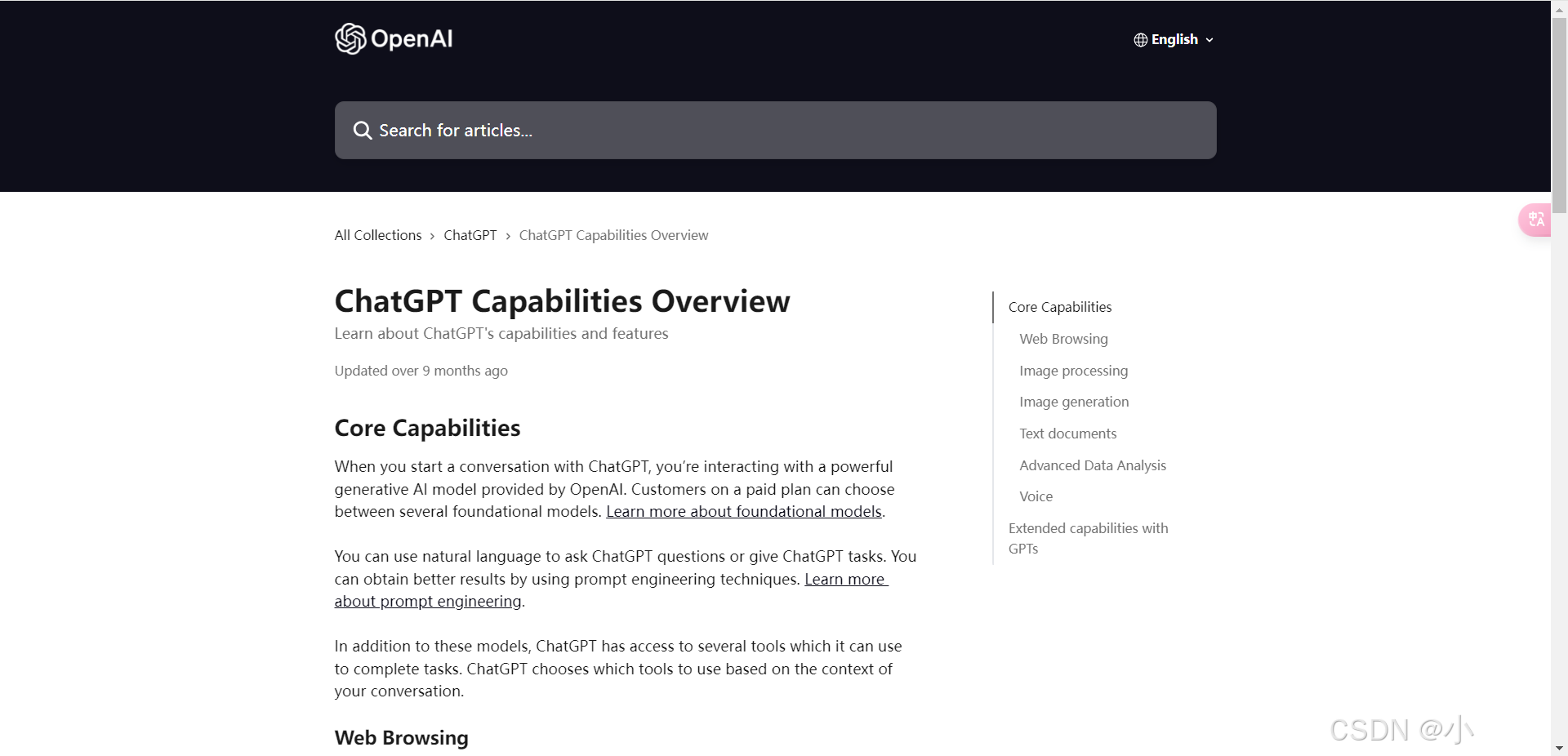Click scrollbar down arrow

click(x=1559, y=749)
